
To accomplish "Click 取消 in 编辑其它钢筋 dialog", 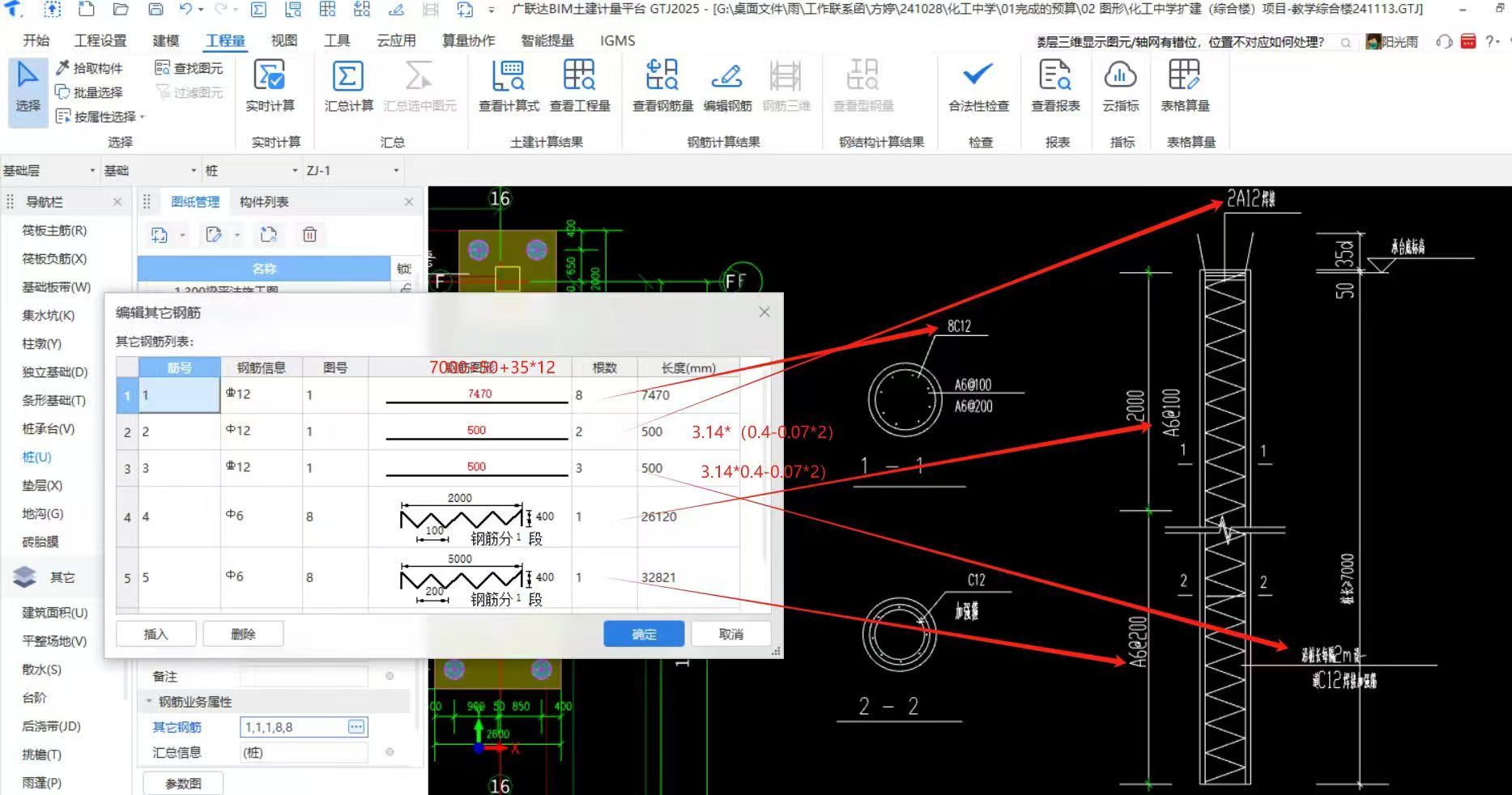I will (731, 634).
